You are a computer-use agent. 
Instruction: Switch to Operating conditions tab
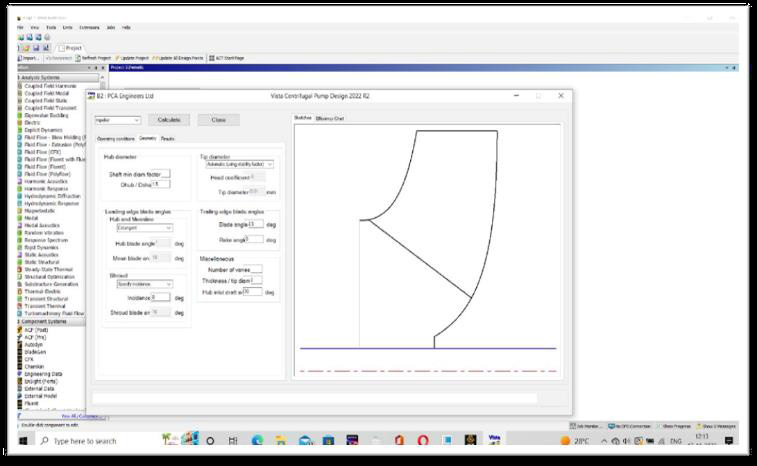tap(116, 139)
